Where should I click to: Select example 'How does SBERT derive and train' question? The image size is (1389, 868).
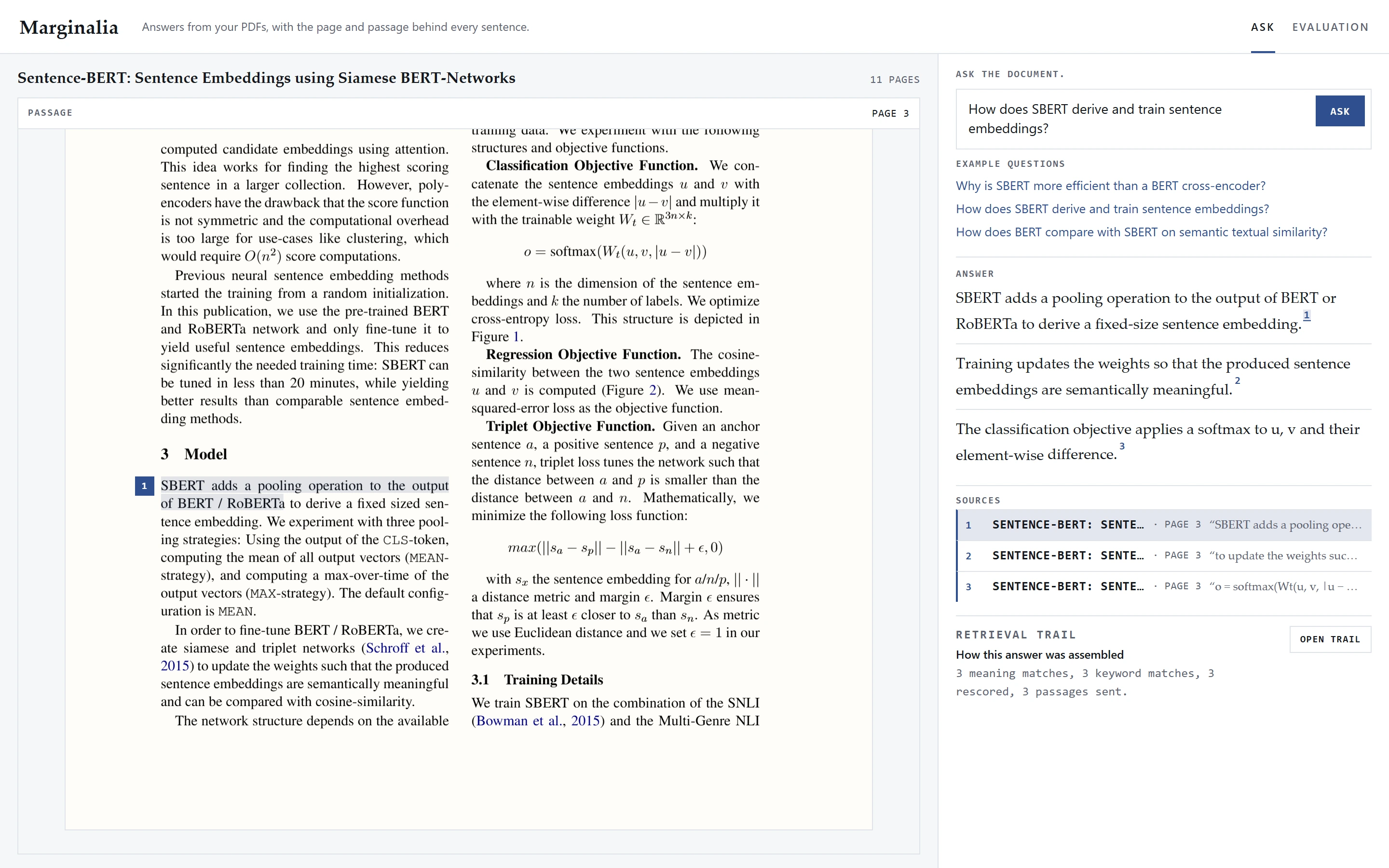pyautogui.click(x=1112, y=209)
